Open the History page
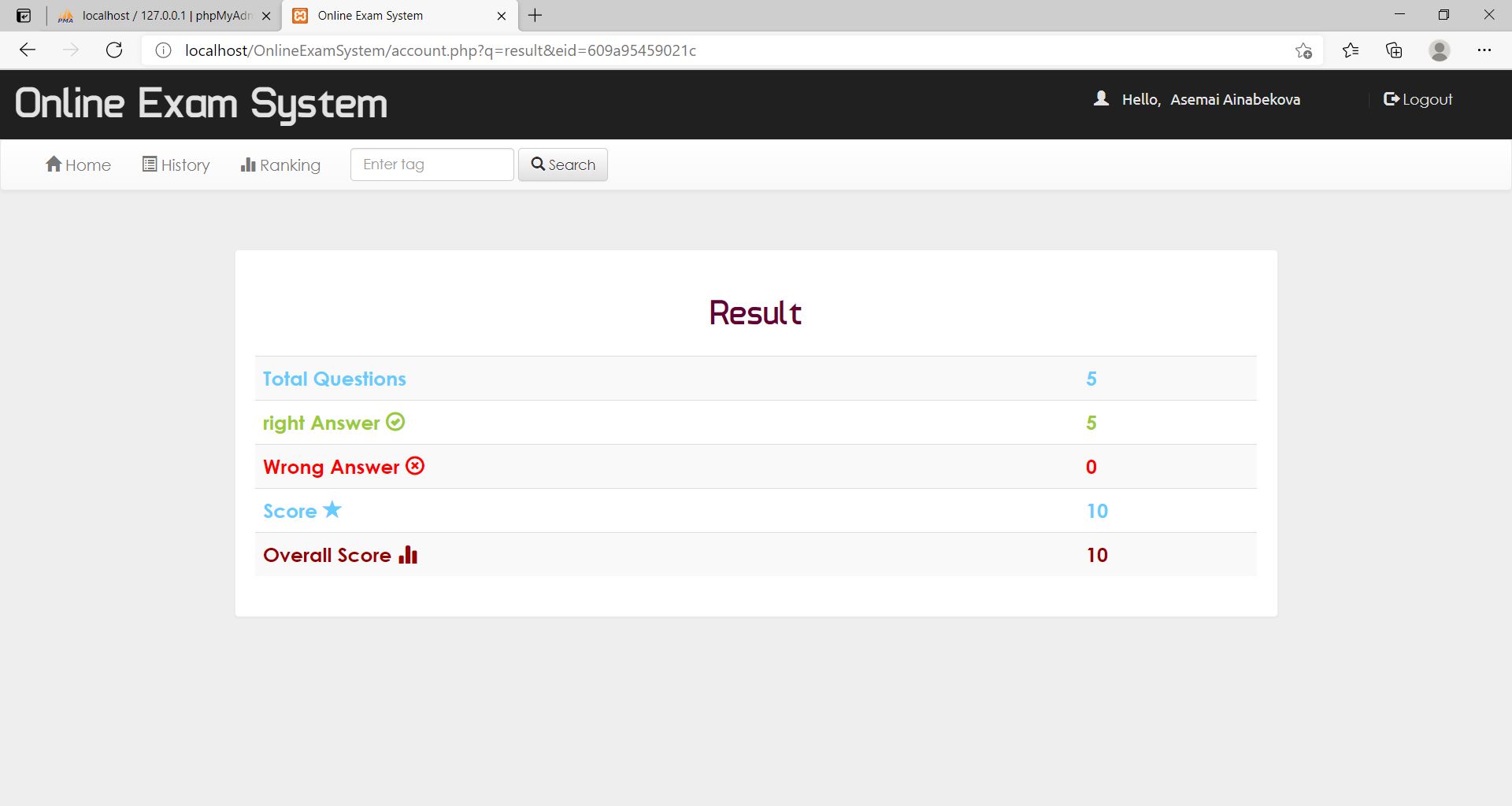Screen dimensions: 1512x806 [x=176, y=165]
